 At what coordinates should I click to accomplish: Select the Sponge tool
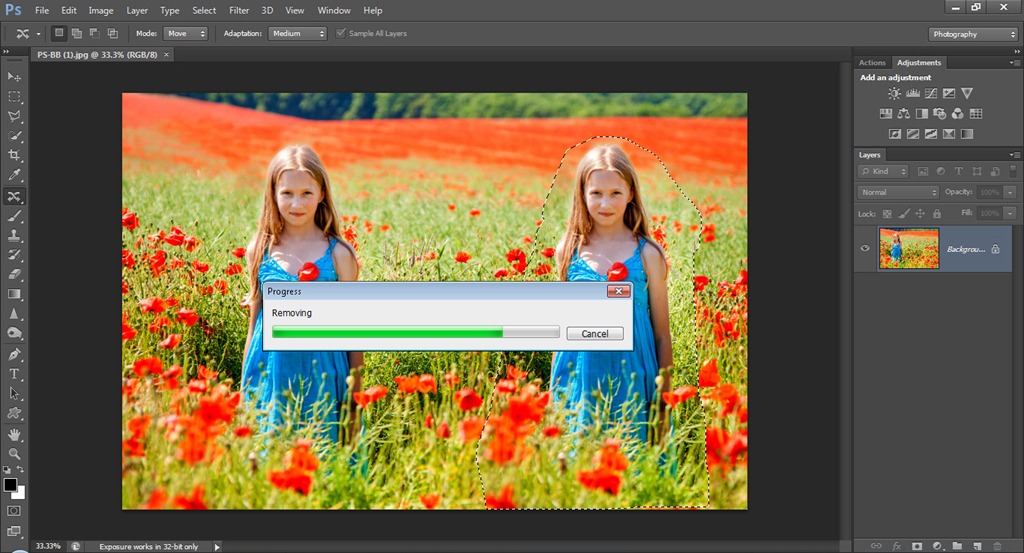pos(14,333)
